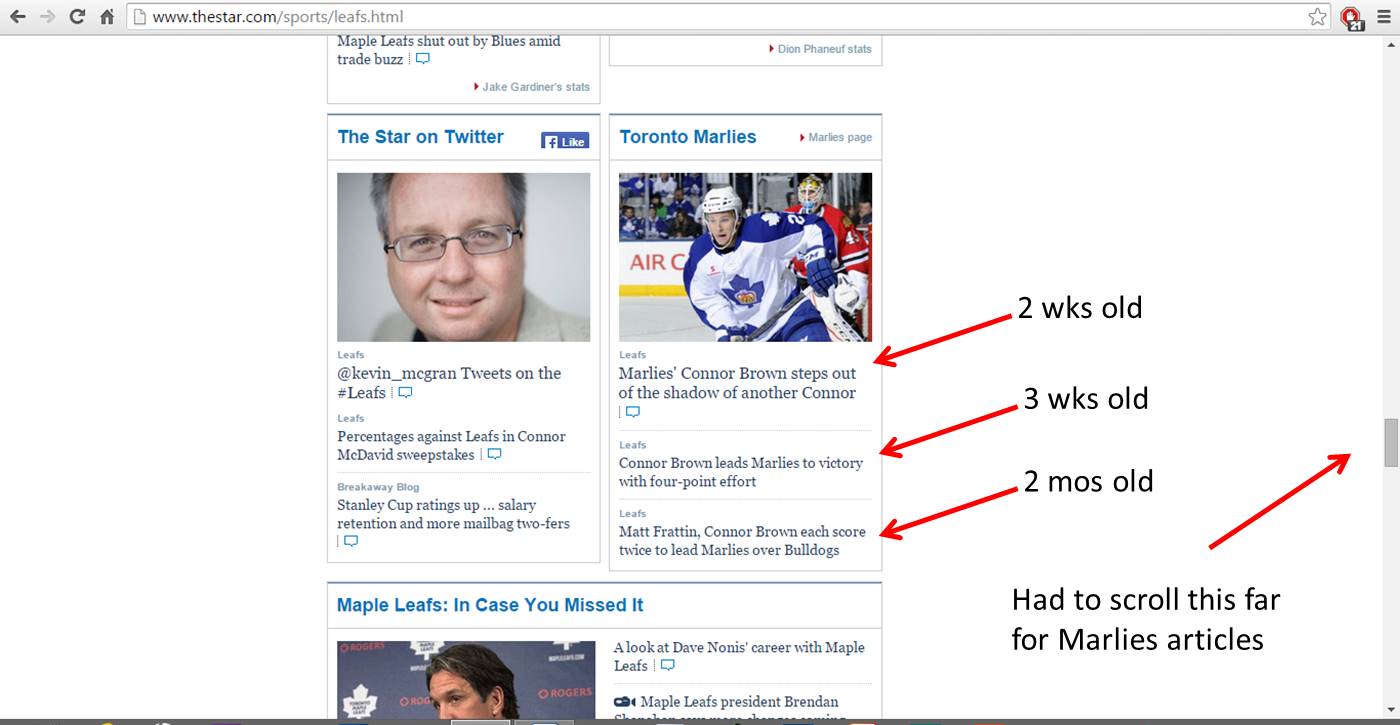Image resolution: width=1400 pixels, height=725 pixels.
Task: Open the Marlies page link
Action: (839, 137)
